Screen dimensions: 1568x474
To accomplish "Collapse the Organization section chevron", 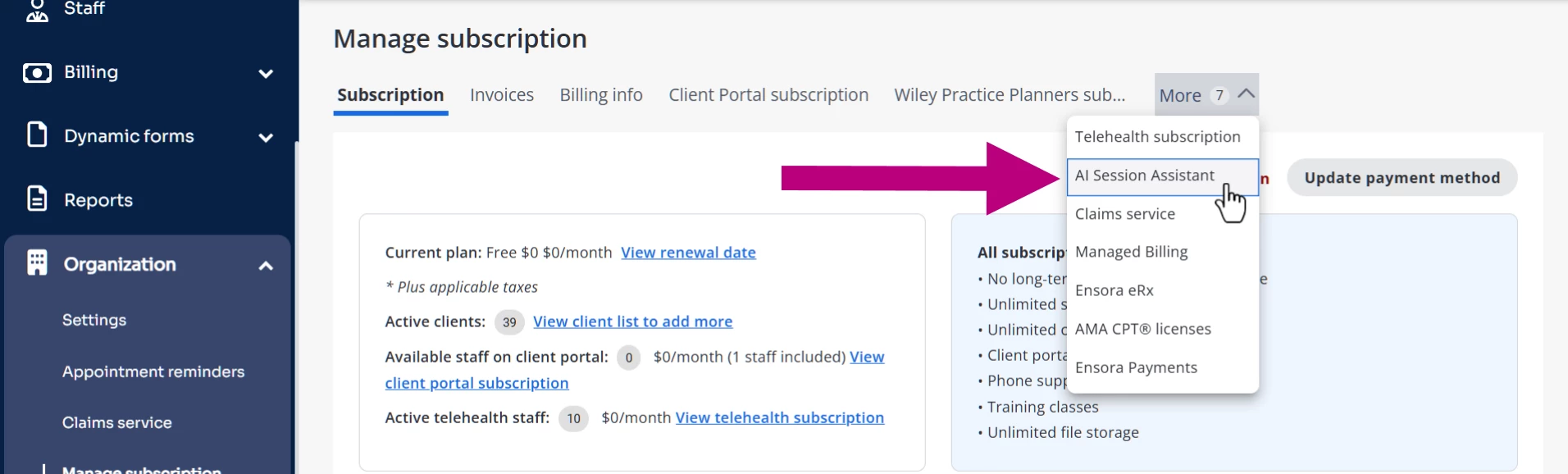I will (266, 266).
